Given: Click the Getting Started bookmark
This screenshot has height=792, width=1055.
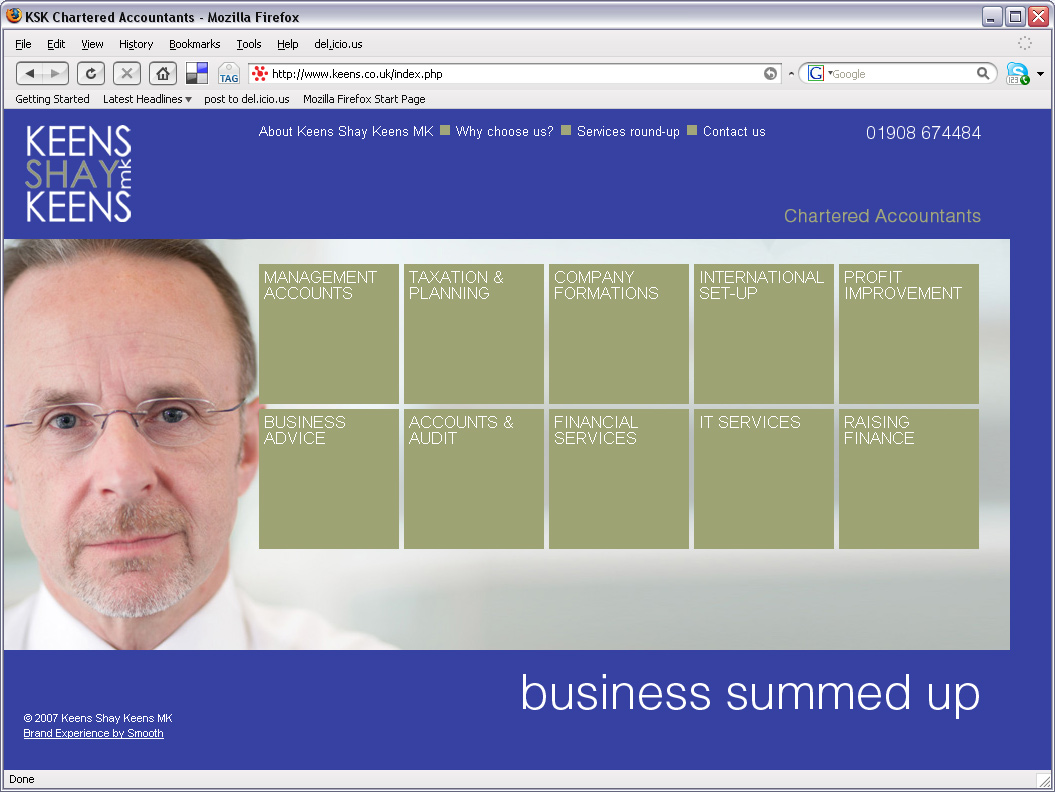Looking at the screenshot, I should tap(52, 99).
